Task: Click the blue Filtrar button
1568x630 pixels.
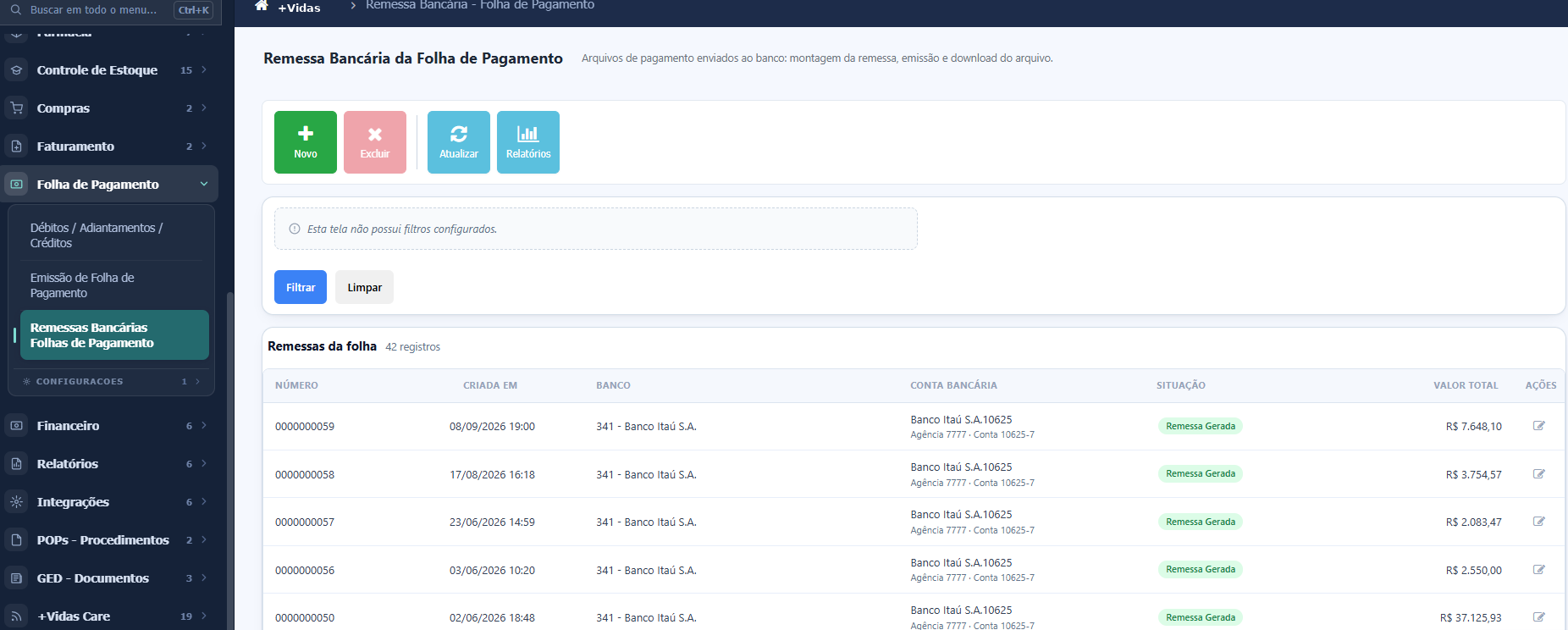Action: coord(301,287)
